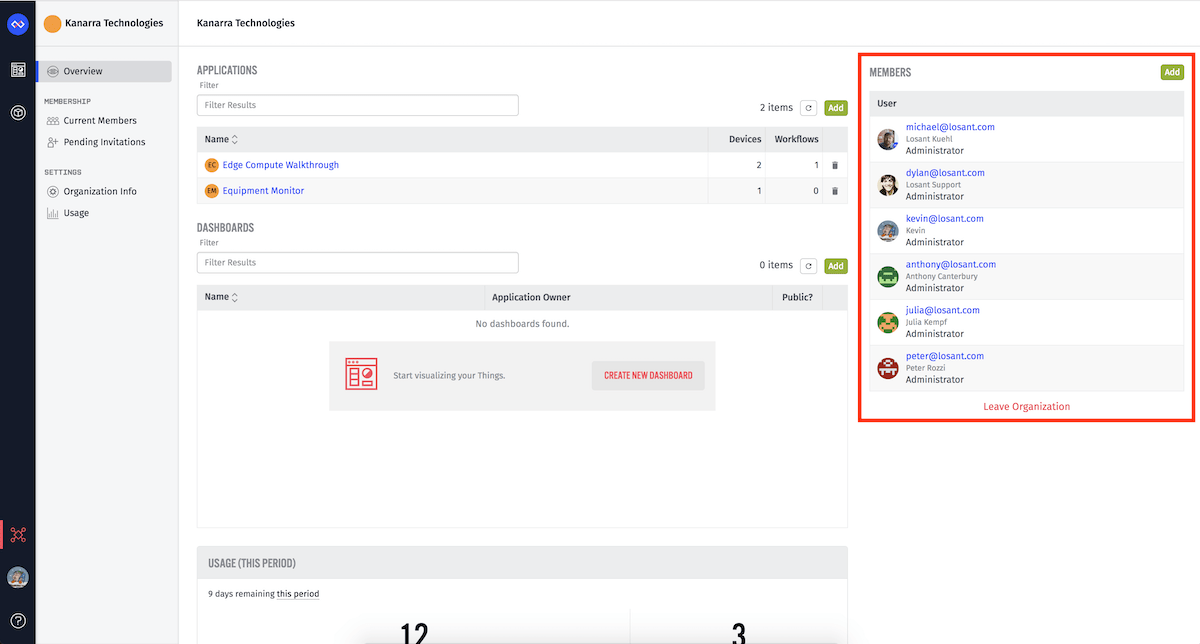Delete the Equipment Monitor application
Image resolution: width=1200 pixels, height=644 pixels.
tap(835, 191)
